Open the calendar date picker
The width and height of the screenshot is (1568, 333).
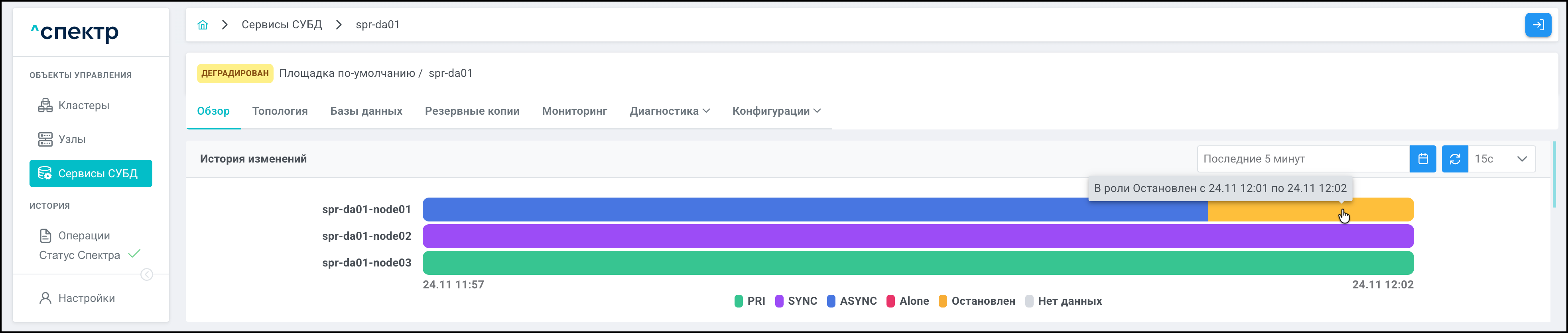pos(1422,159)
